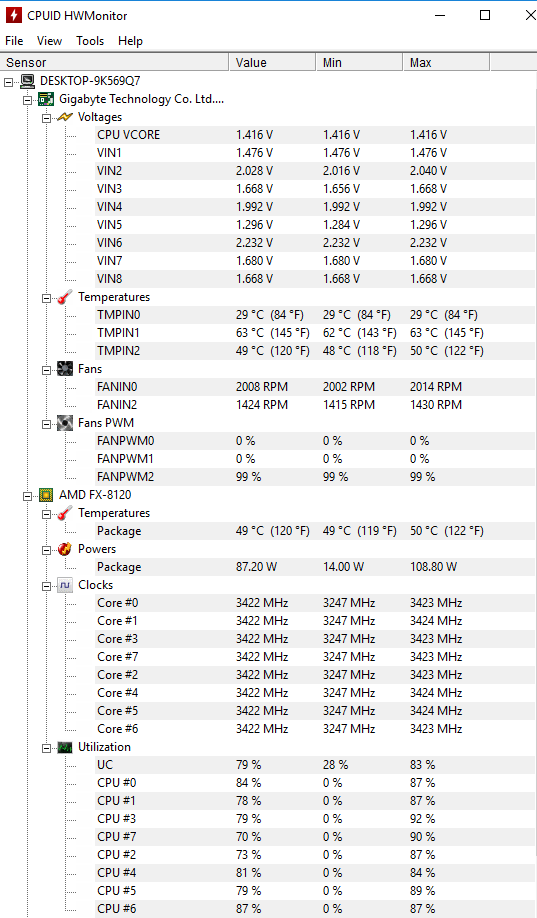Click the Fans icon
Image resolution: width=537 pixels, height=918 pixels.
click(x=64, y=369)
